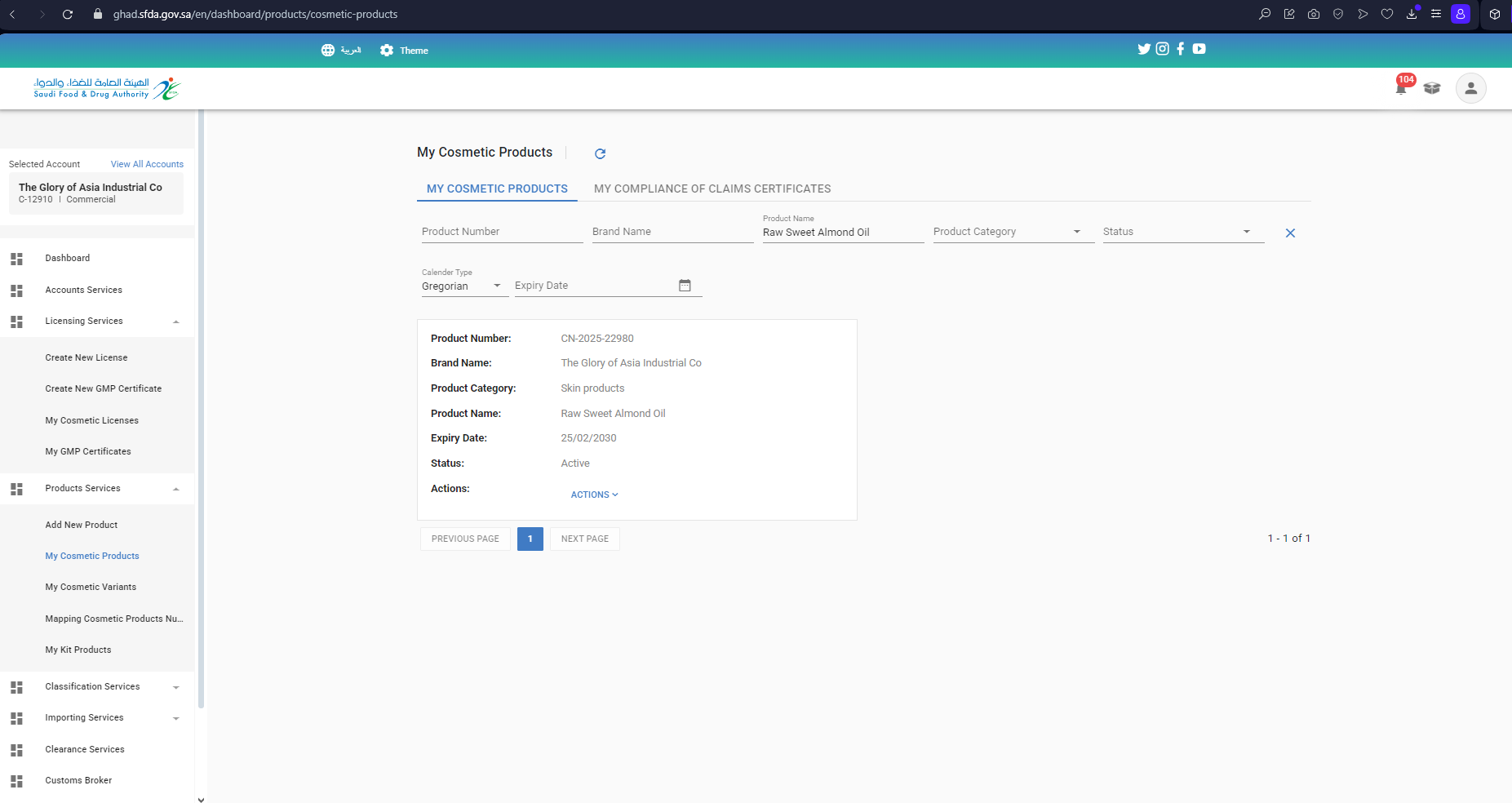1512x803 pixels.
Task: Open the SFDA Facebook page
Action: pyautogui.click(x=1180, y=49)
